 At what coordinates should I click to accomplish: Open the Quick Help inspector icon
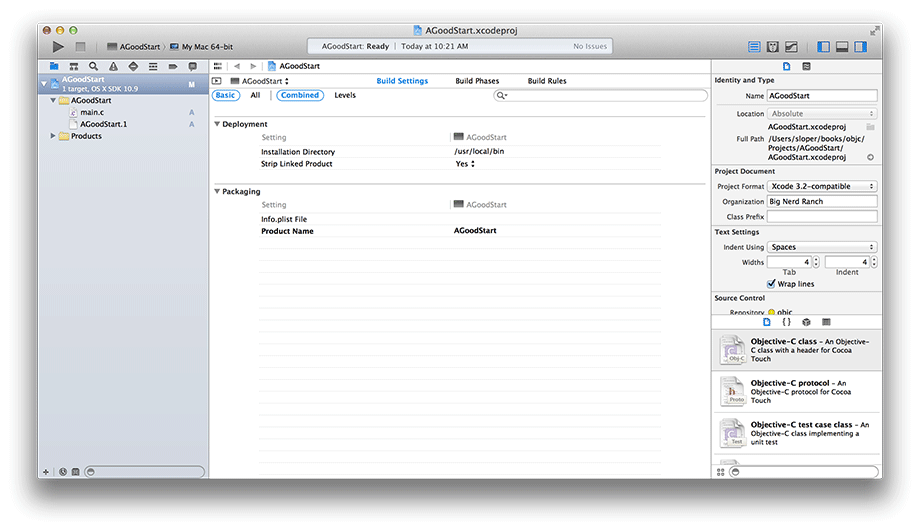[x=807, y=66]
